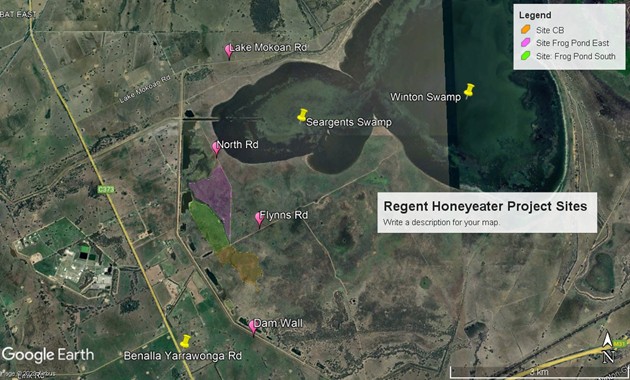Click the map description placeholder text
The height and width of the screenshot is (380, 630).
pos(441,222)
